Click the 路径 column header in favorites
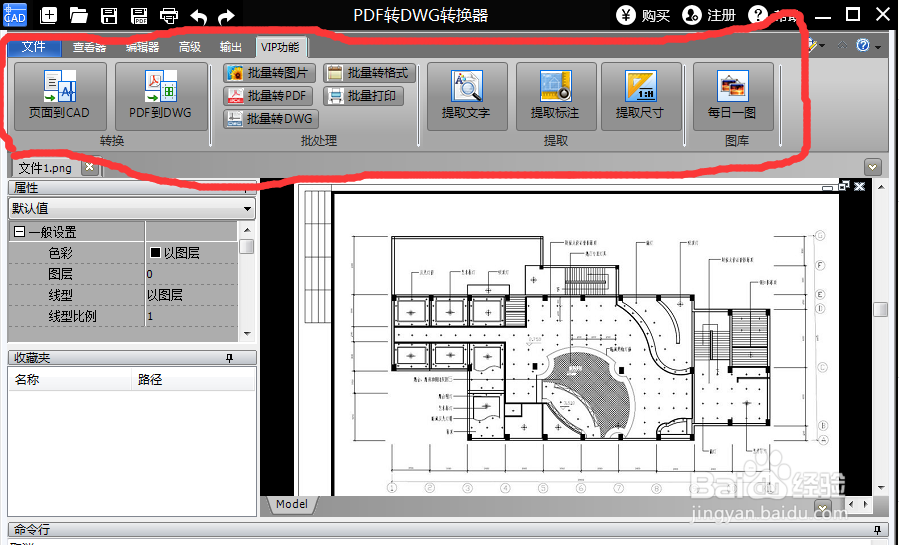Screen dimensions: 899x545 click(193, 379)
